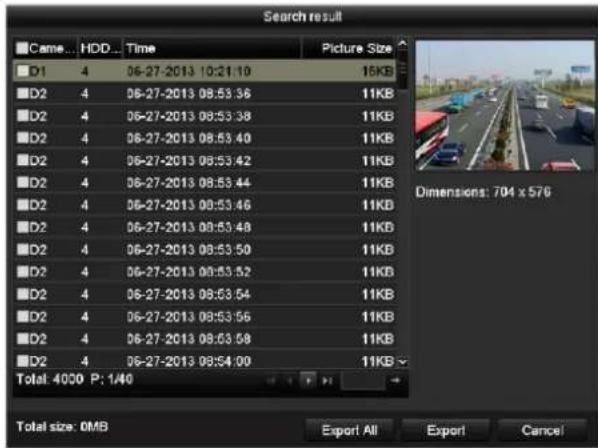Jump to the last results page
Viewport: 598px width, 448px height.
[327, 381]
